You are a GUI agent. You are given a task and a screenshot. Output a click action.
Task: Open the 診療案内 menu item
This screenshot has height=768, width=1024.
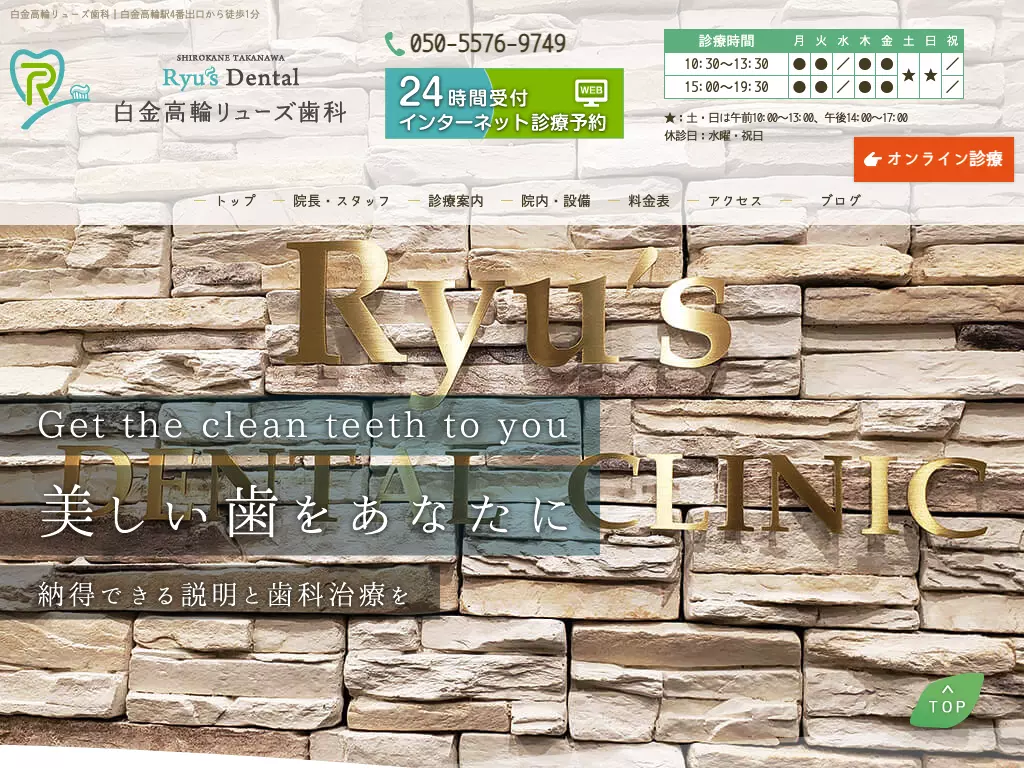click(x=456, y=200)
